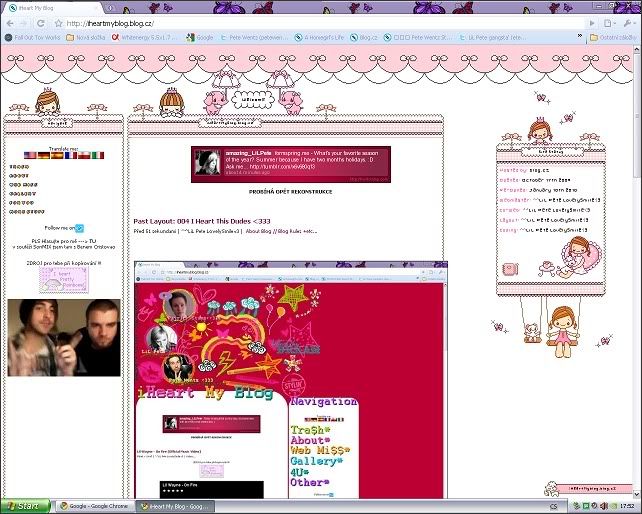Image resolution: width=642 pixels, height=514 pixels.
Task: Click the two guys video thumbnail in sidebar
Action: (x=63, y=337)
